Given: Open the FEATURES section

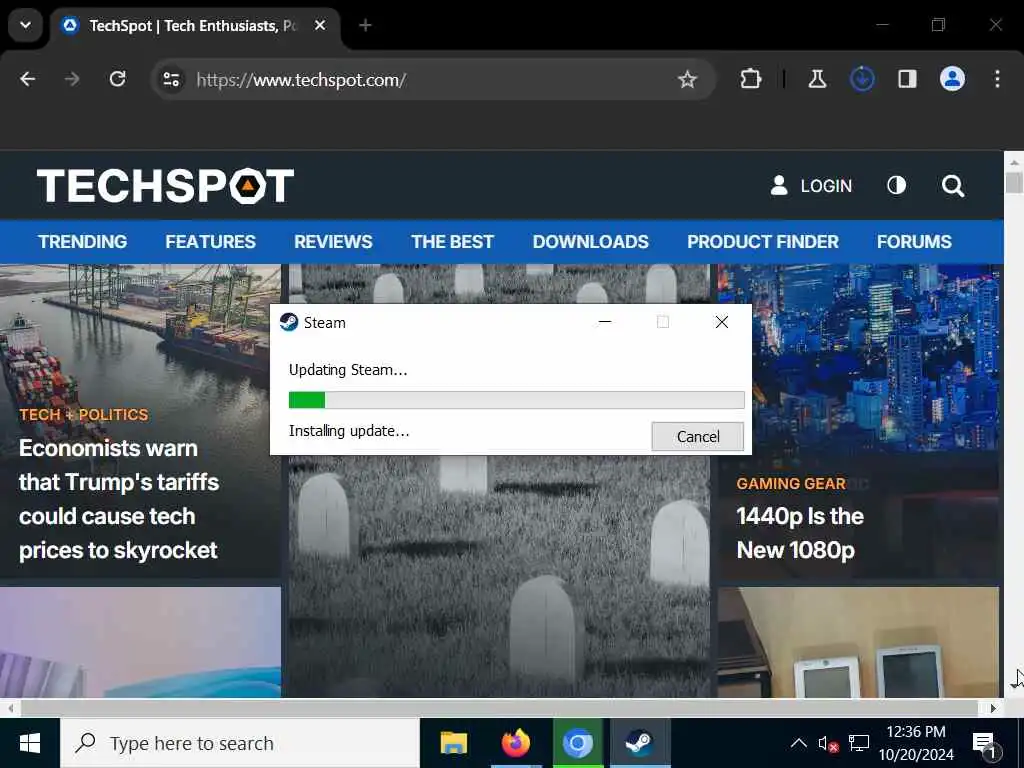Looking at the screenshot, I should [210, 242].
